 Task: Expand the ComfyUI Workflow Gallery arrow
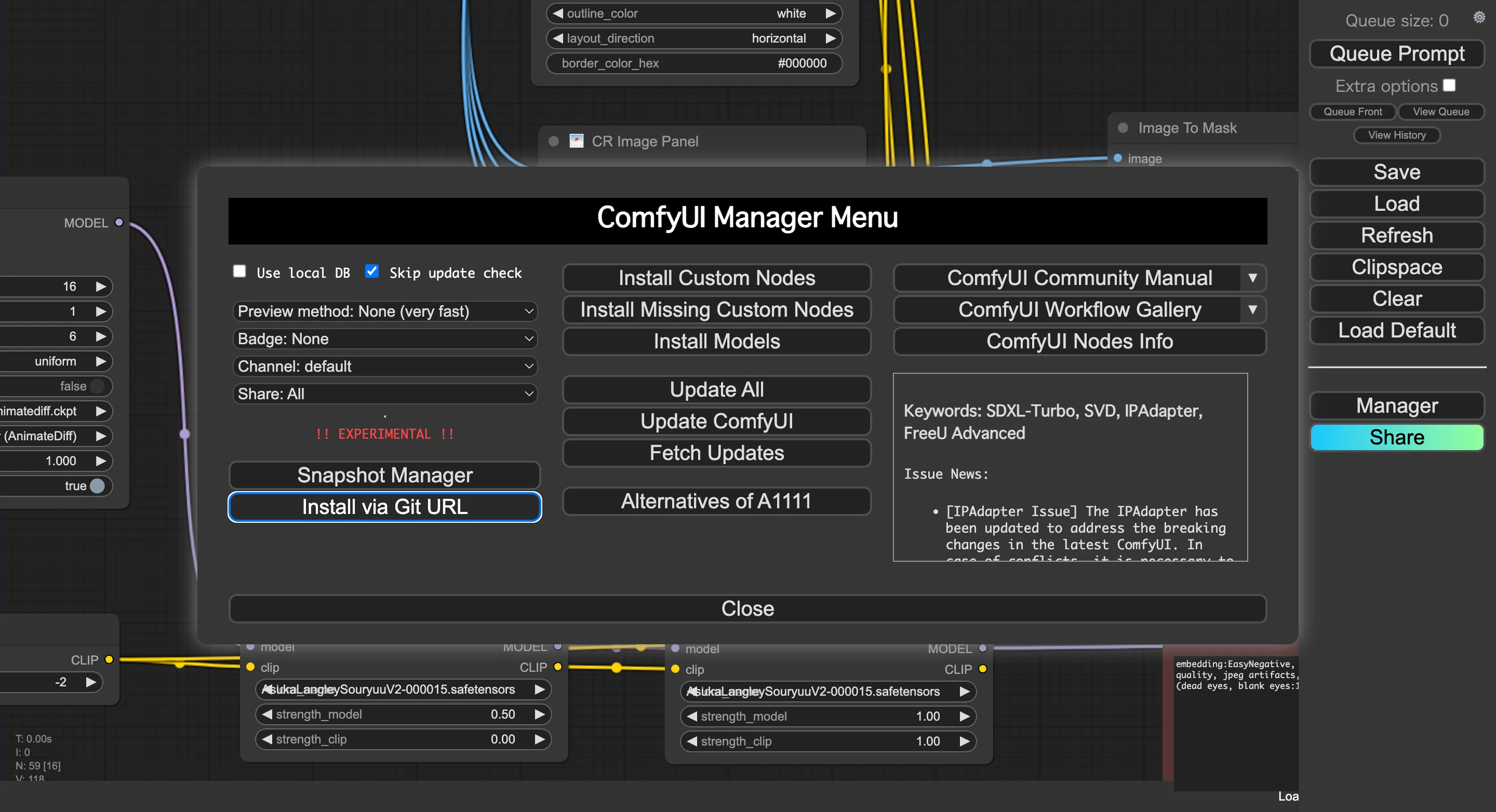click(x=1252, y=309)
